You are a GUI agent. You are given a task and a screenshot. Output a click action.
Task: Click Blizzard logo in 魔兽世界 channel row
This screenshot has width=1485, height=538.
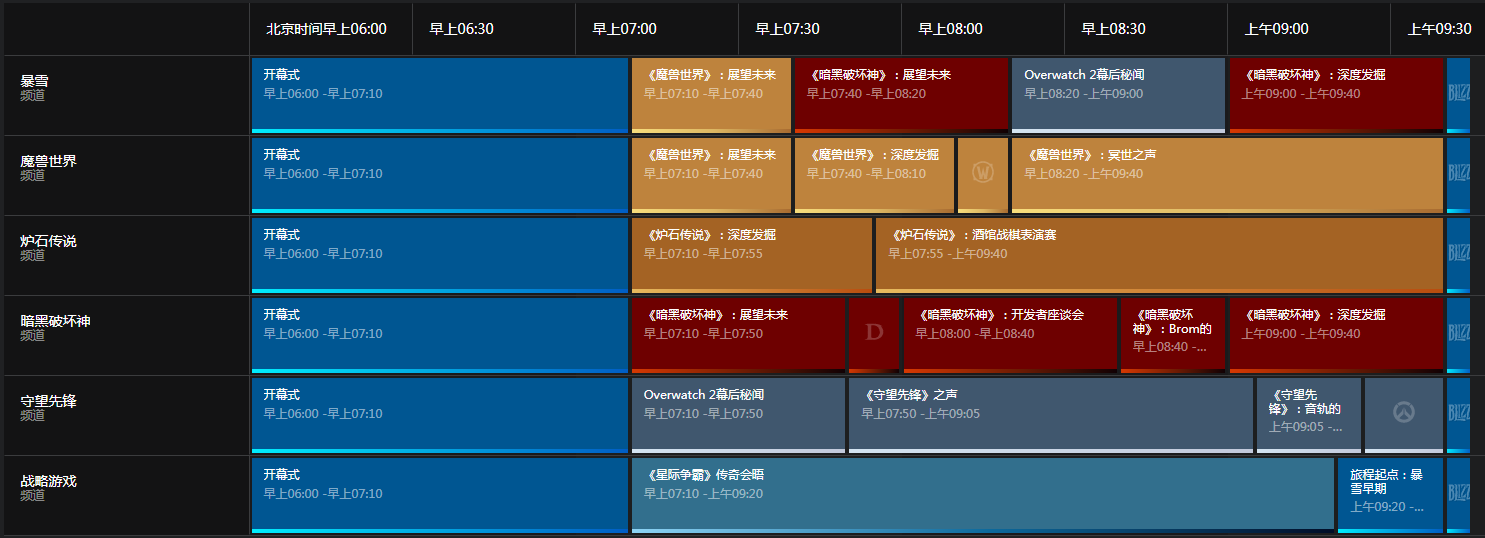click(1458, 174)
